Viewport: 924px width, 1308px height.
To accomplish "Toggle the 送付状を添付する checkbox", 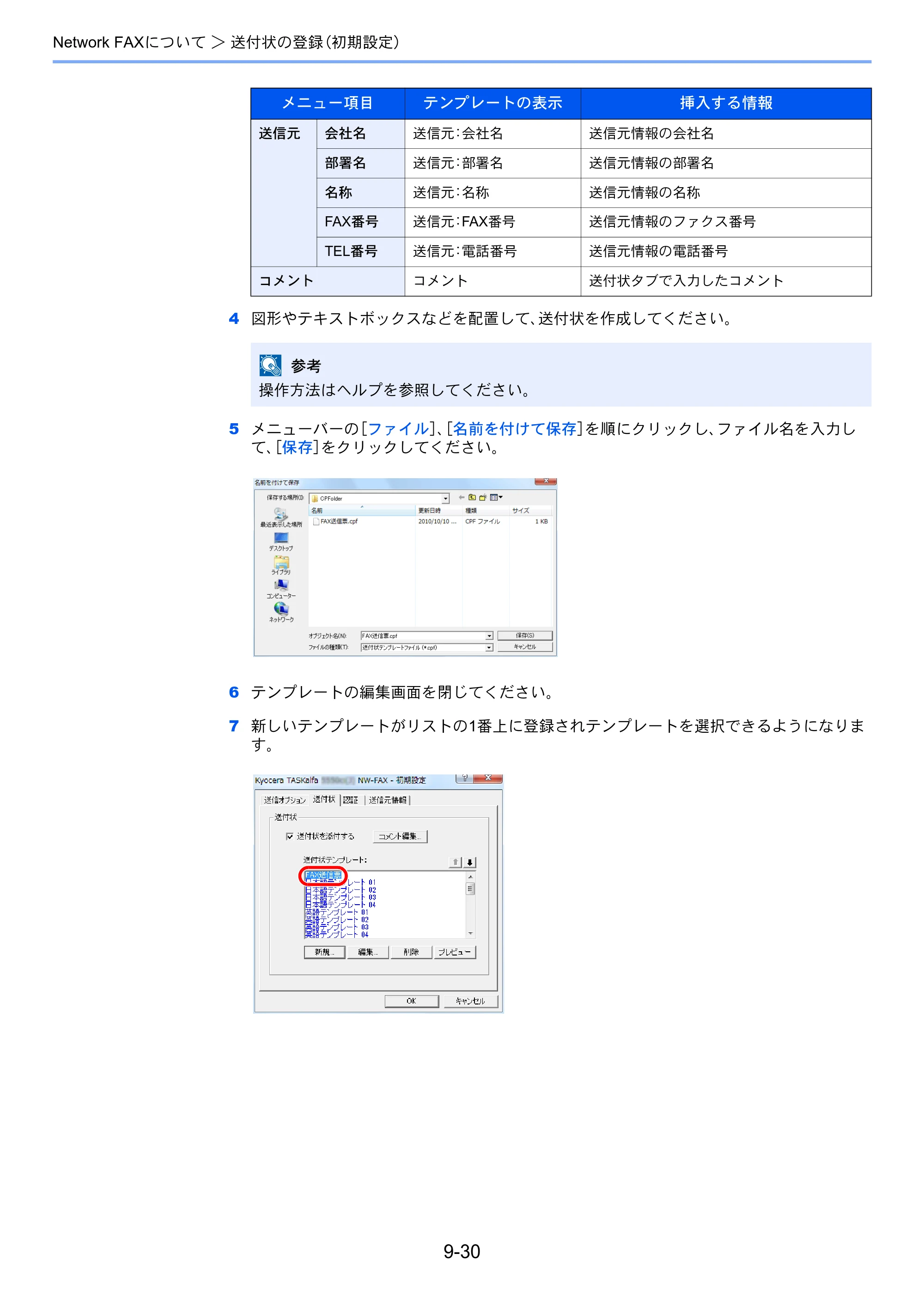I will click(290, 836).
